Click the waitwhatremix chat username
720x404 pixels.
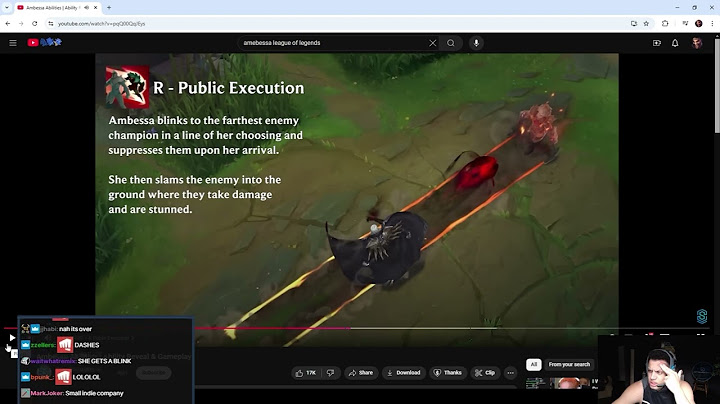click(53, 361)
